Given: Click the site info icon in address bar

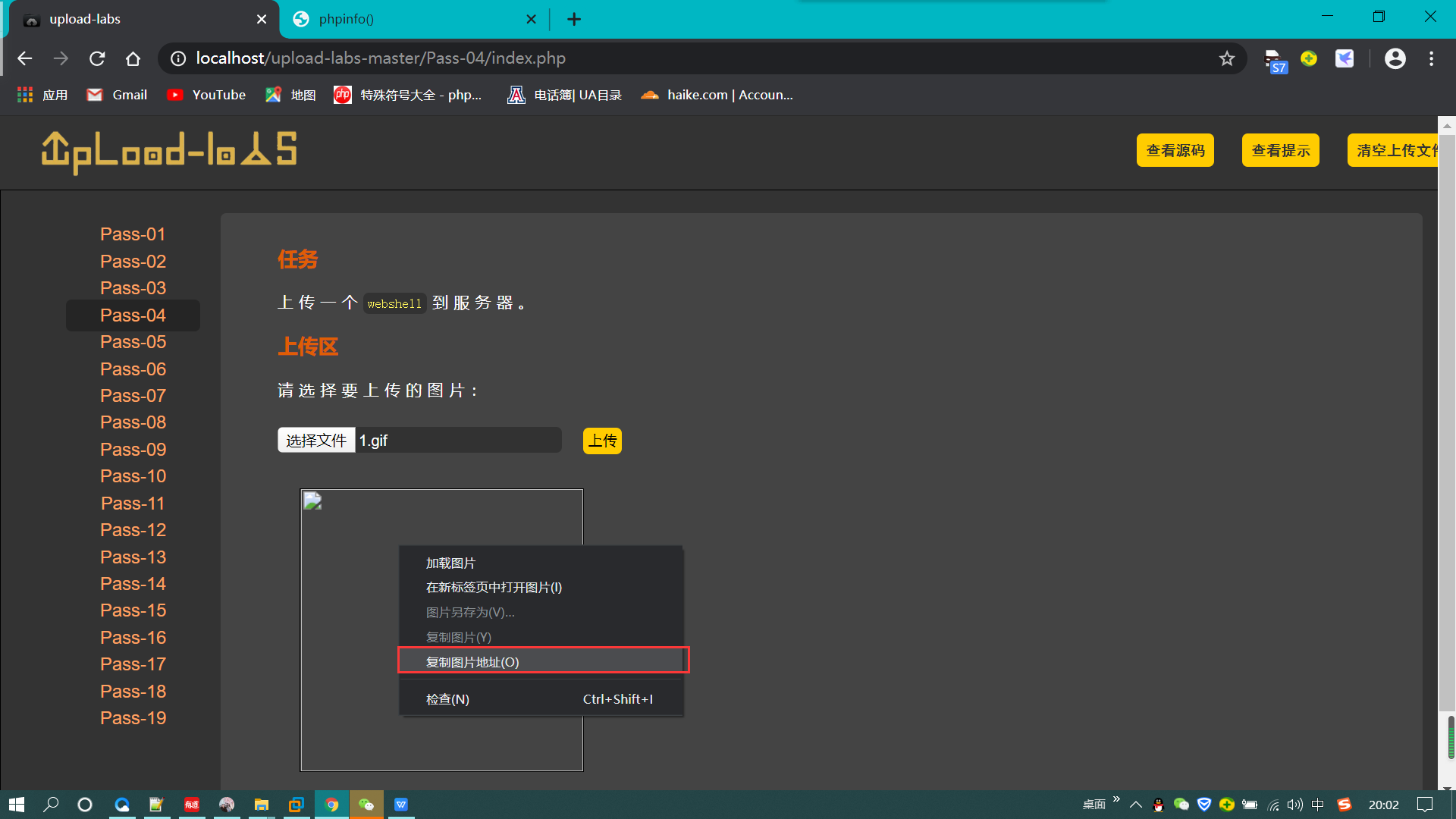Looking at the screenshot, I should coord(177,58).
